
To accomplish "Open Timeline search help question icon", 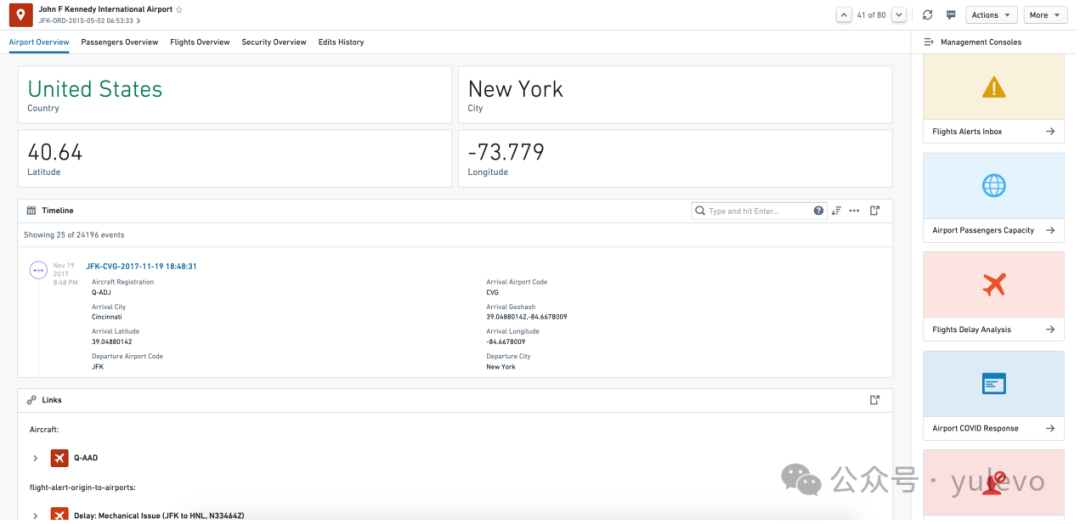I will [x=818, y=211].
